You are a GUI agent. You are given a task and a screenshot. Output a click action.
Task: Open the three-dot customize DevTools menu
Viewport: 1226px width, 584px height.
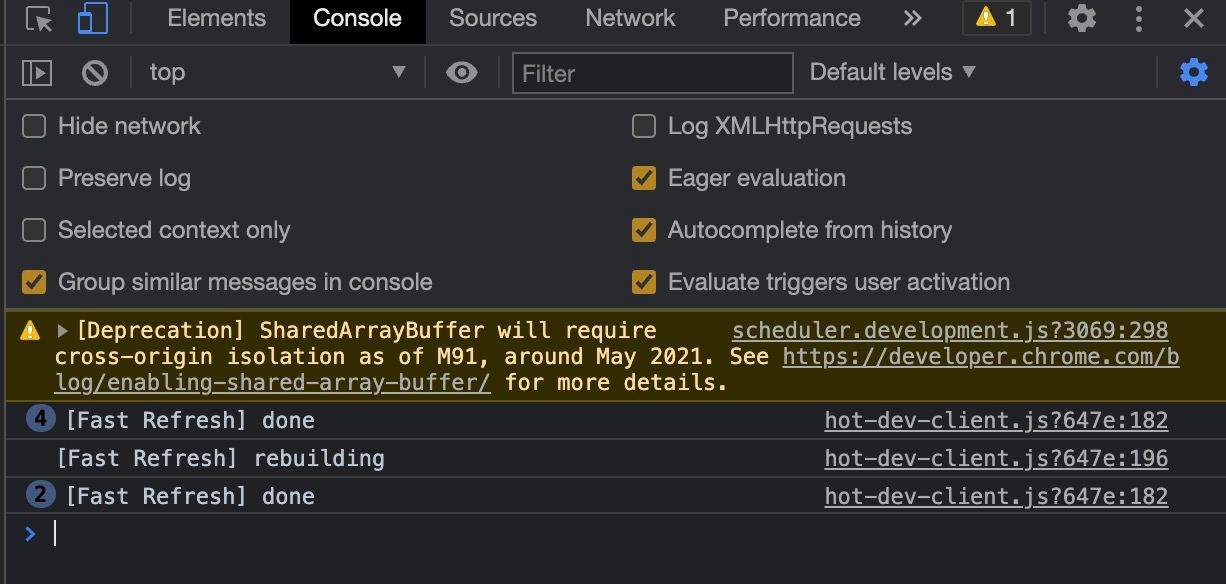(1139, 18)
